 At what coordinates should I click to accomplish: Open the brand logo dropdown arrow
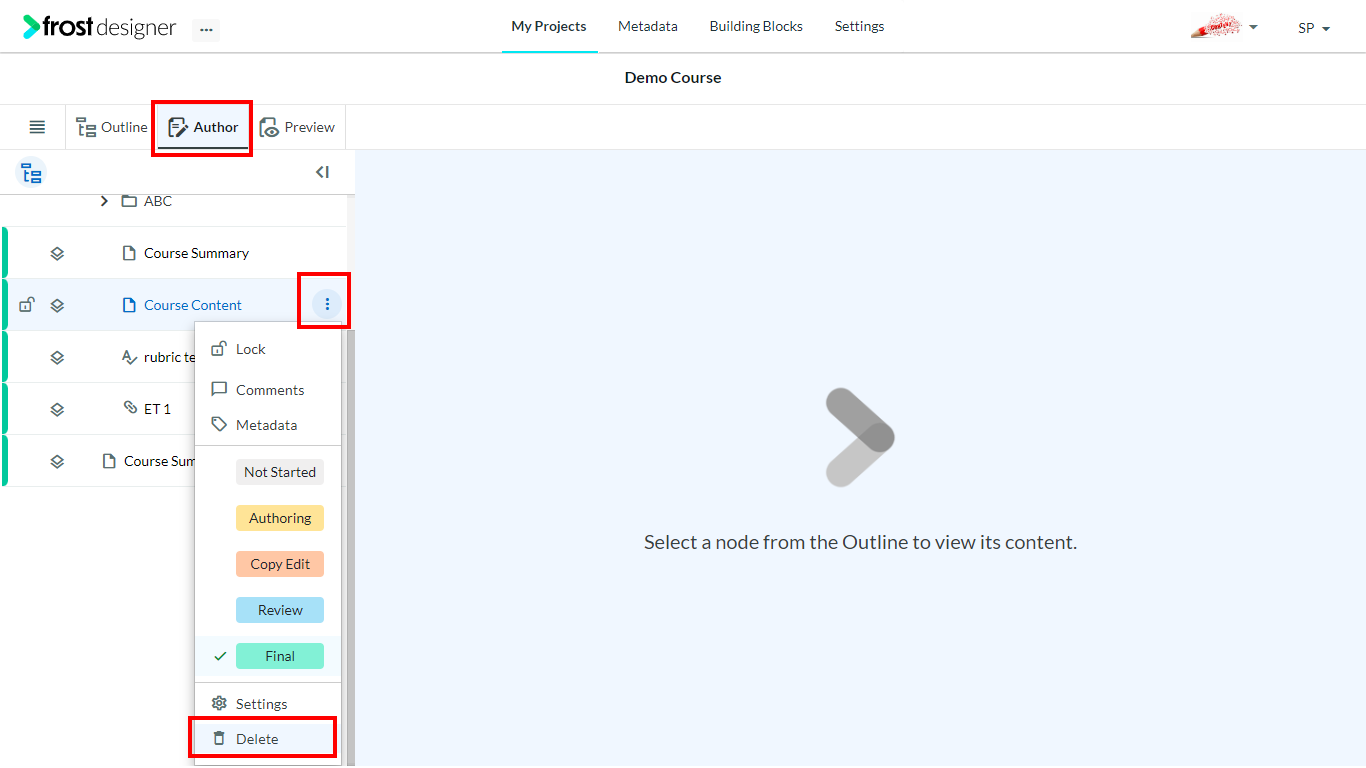click(1254, 28)
